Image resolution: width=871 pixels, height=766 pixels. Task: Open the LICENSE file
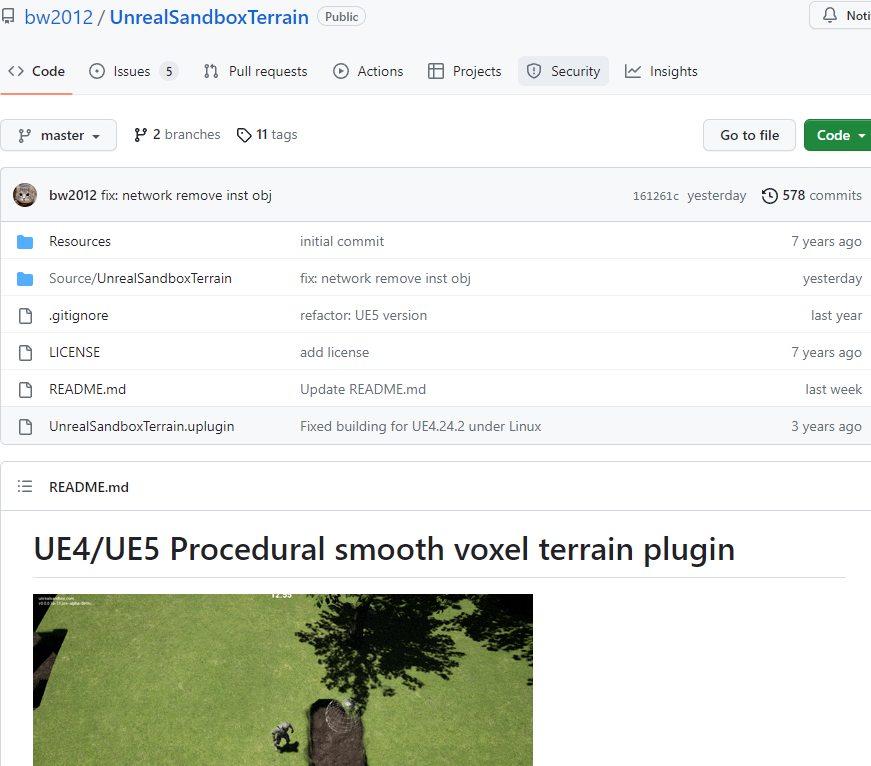(x=74, y=352)
